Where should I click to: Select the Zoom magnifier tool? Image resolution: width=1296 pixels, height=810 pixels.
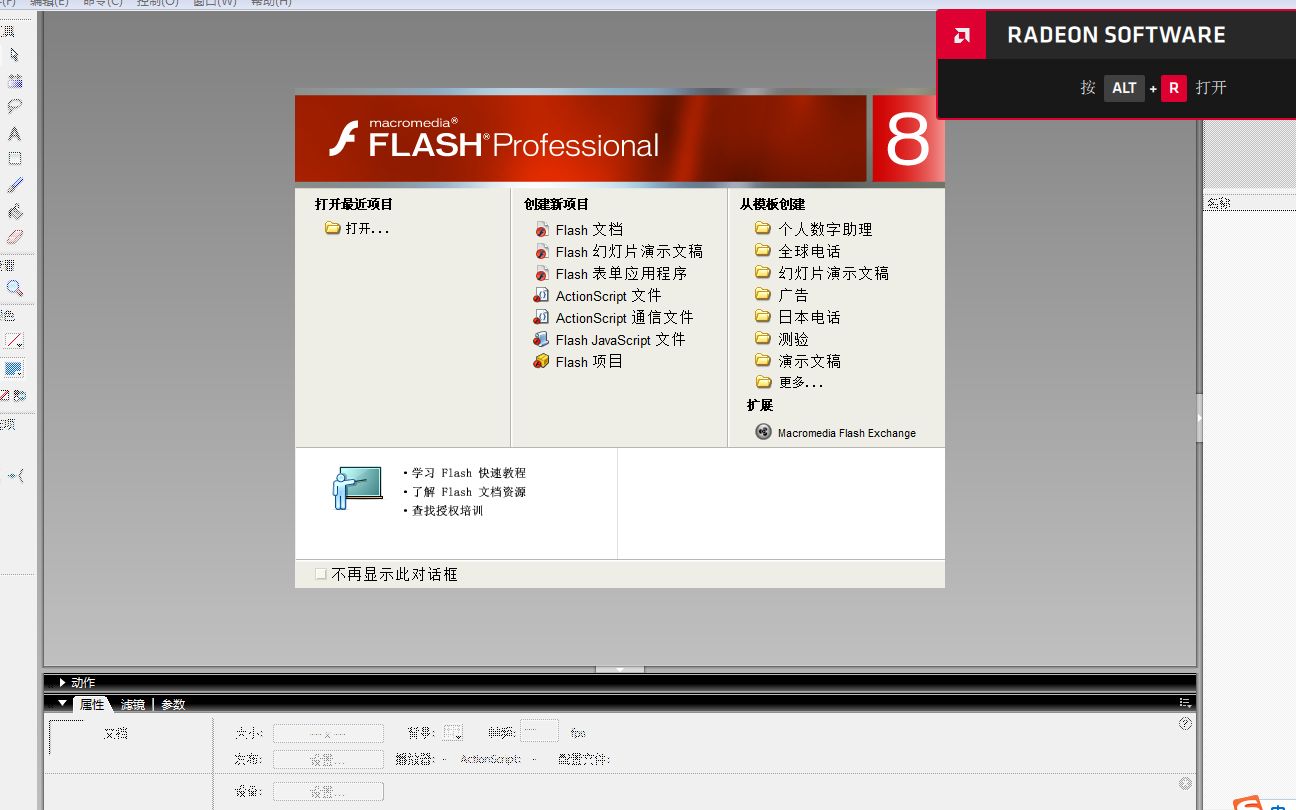(x=14, y=288)
